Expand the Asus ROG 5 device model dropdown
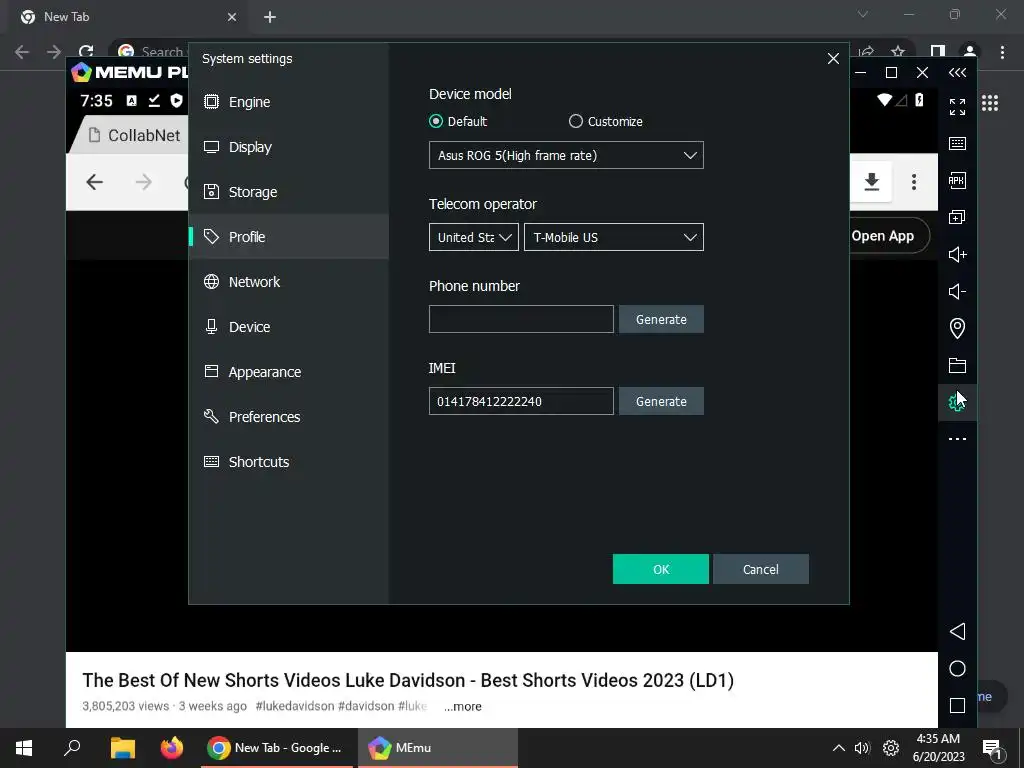 coord(566,155)
